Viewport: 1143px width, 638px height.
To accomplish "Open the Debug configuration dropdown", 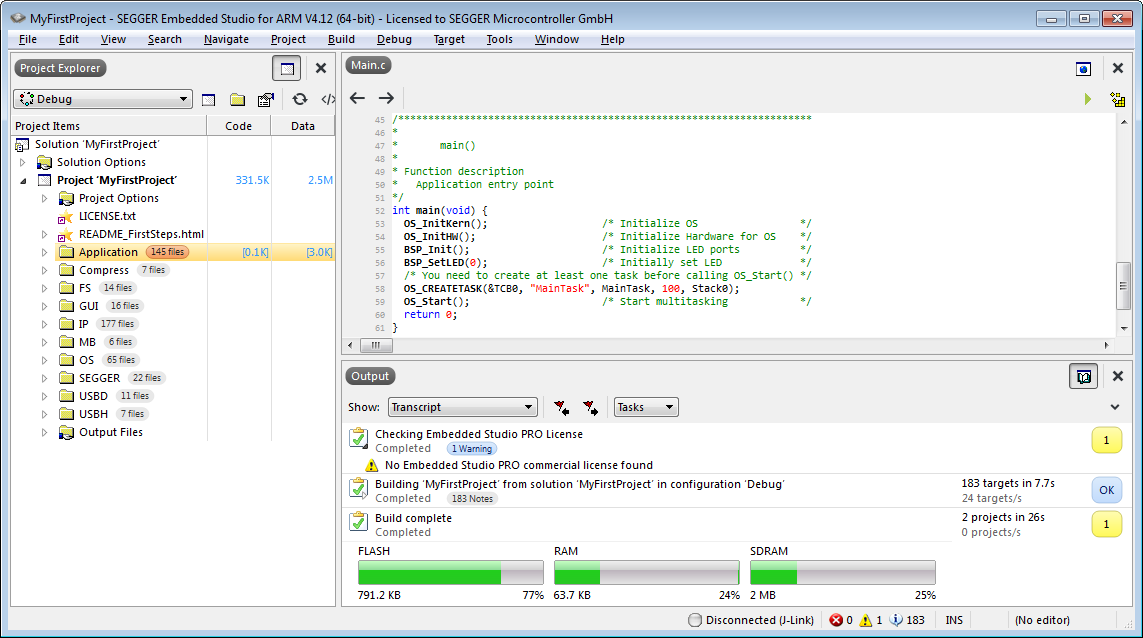I will [103, 99].
